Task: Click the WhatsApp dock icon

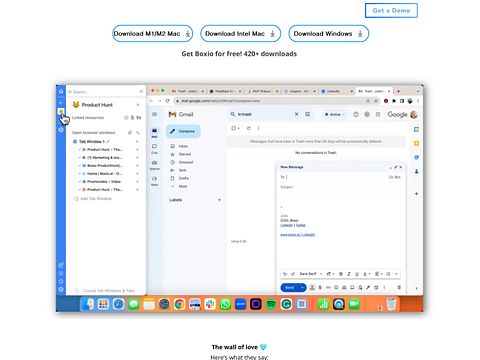Action: 225,304
